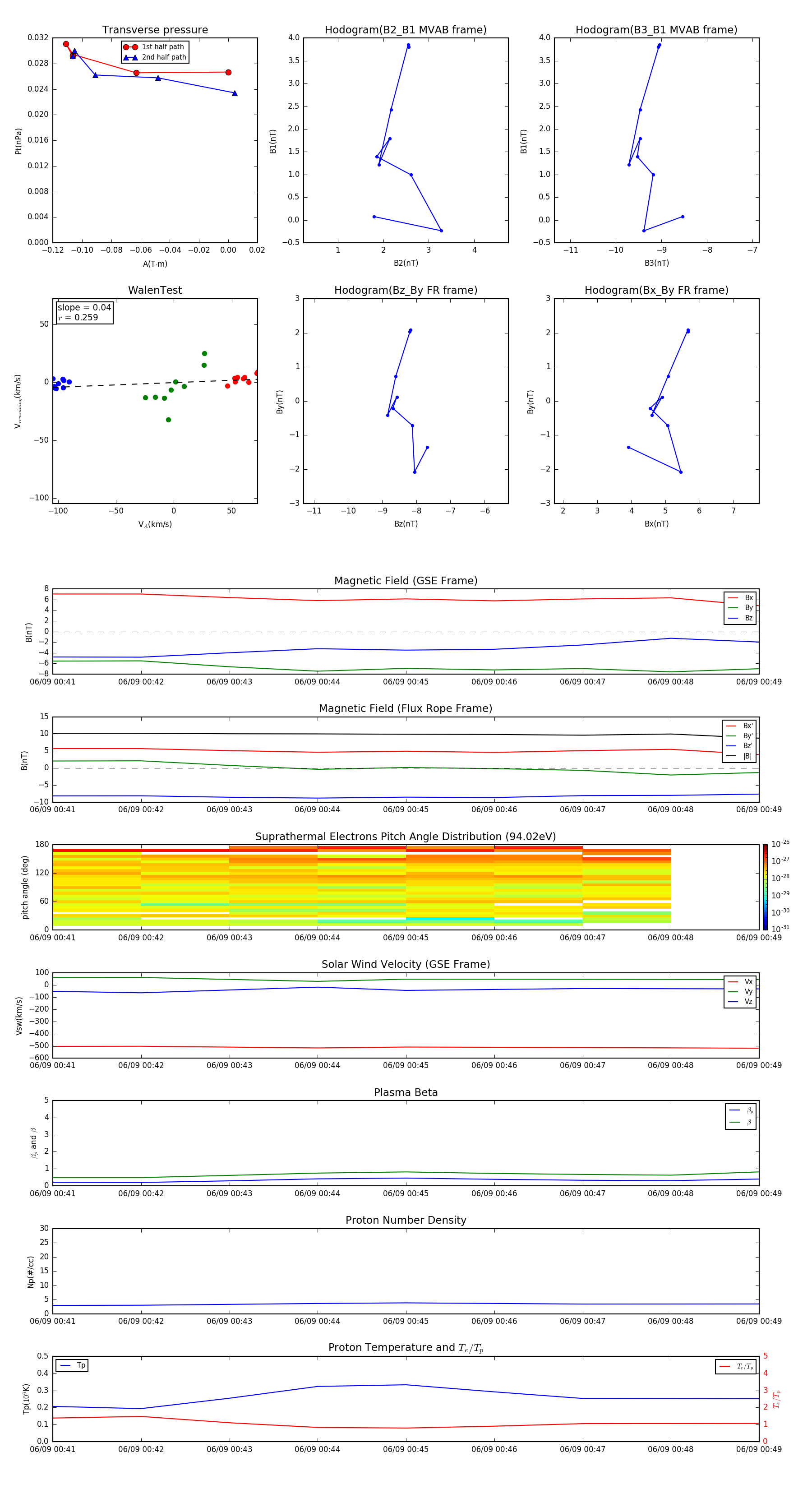Viewport: 812px width, 1489px height.
Task: Click the 'Plasma Beta' plot title
Action: 406,1093
